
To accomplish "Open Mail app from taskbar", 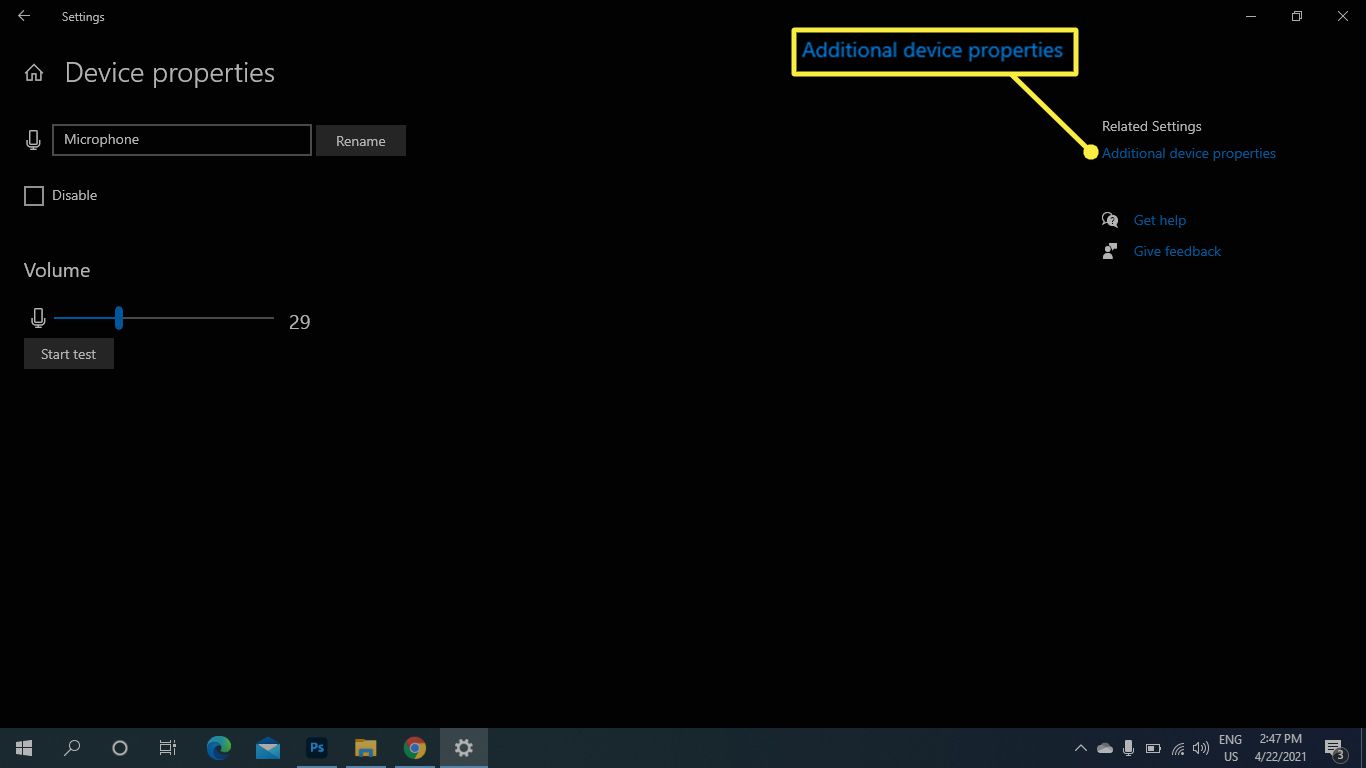I will click(x=268, y=748).
